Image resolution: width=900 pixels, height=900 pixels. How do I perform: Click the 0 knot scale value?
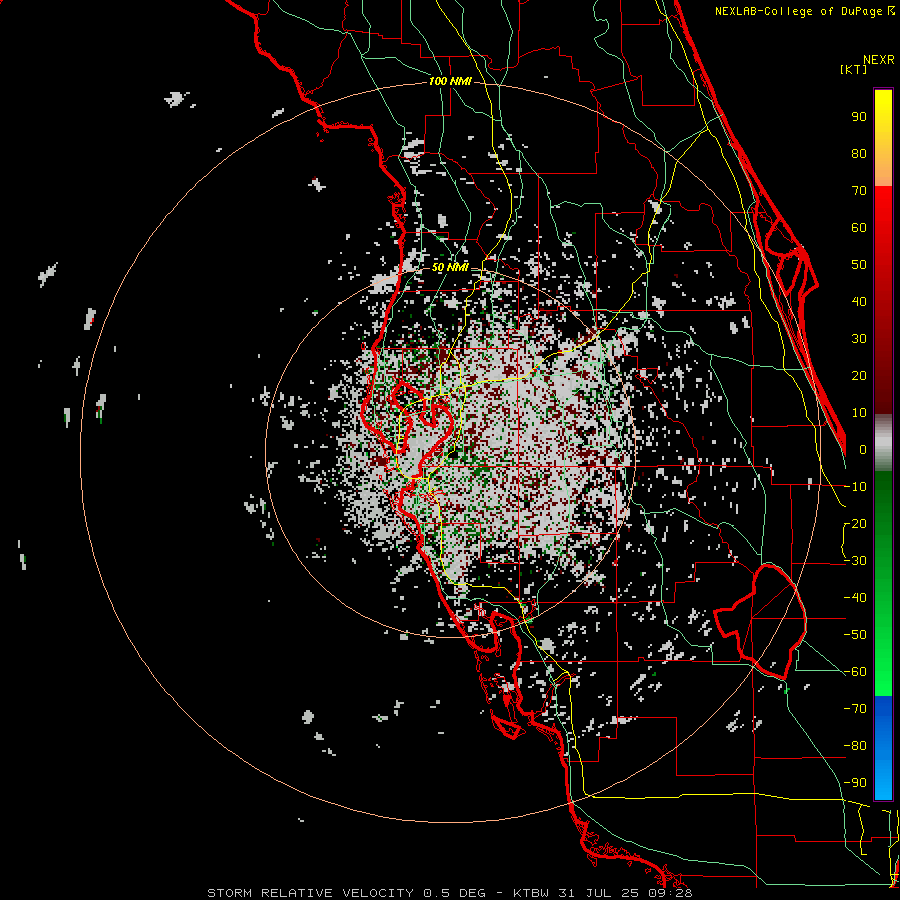click(863, 450)
